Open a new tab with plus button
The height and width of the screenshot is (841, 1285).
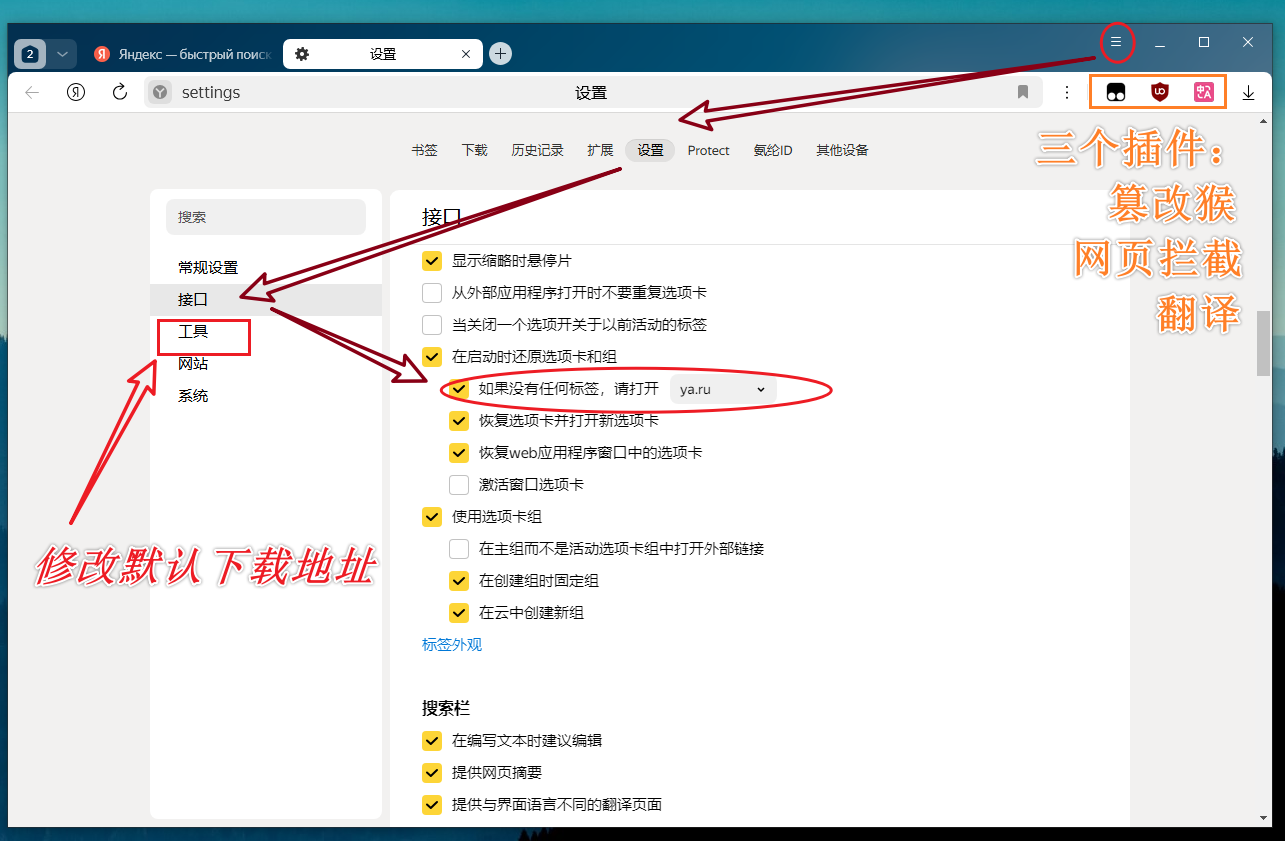(501, 54)
